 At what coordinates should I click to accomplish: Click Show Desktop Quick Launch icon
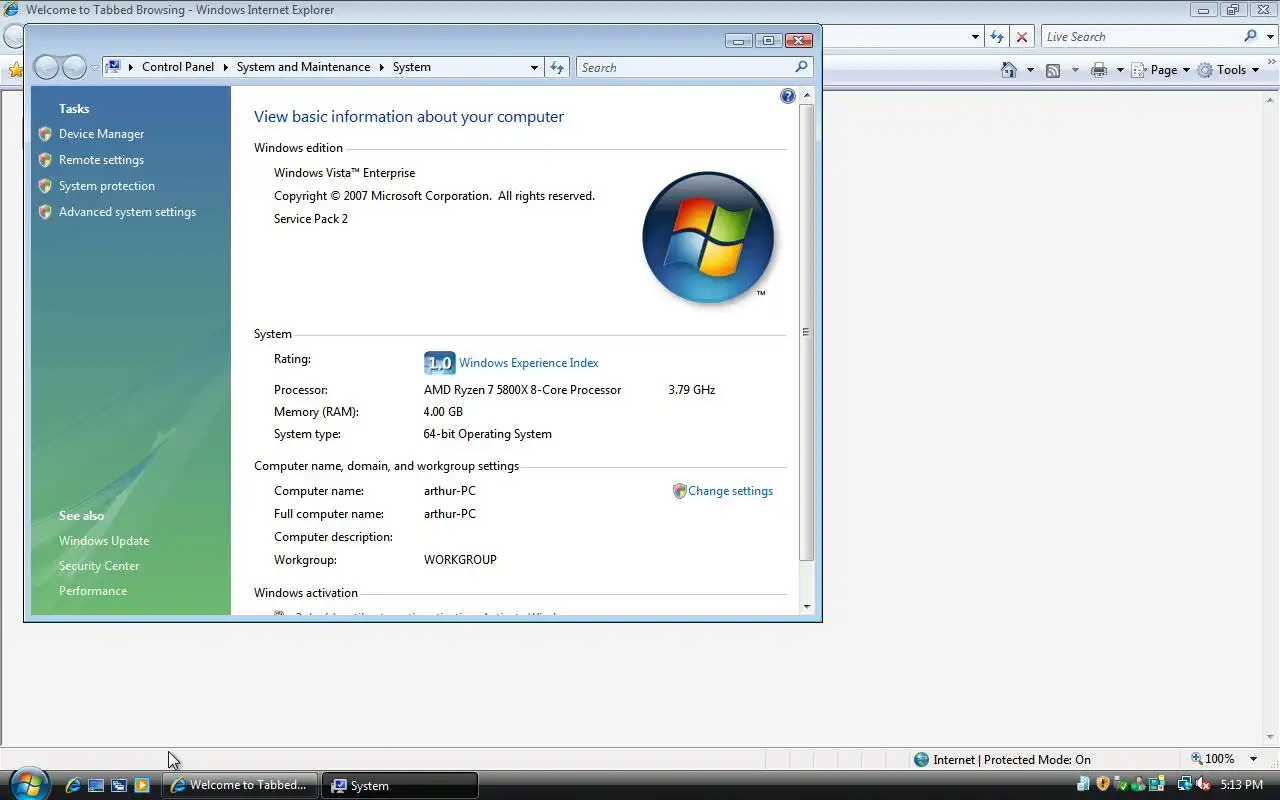(96, 785)
